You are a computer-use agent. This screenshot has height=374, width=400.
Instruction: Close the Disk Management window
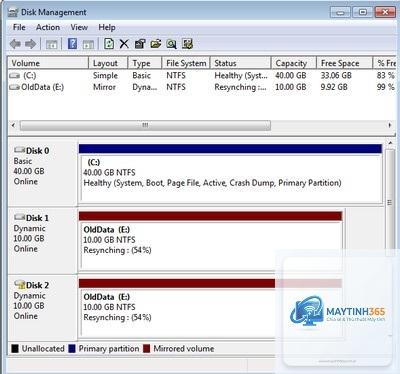point(385,12)
